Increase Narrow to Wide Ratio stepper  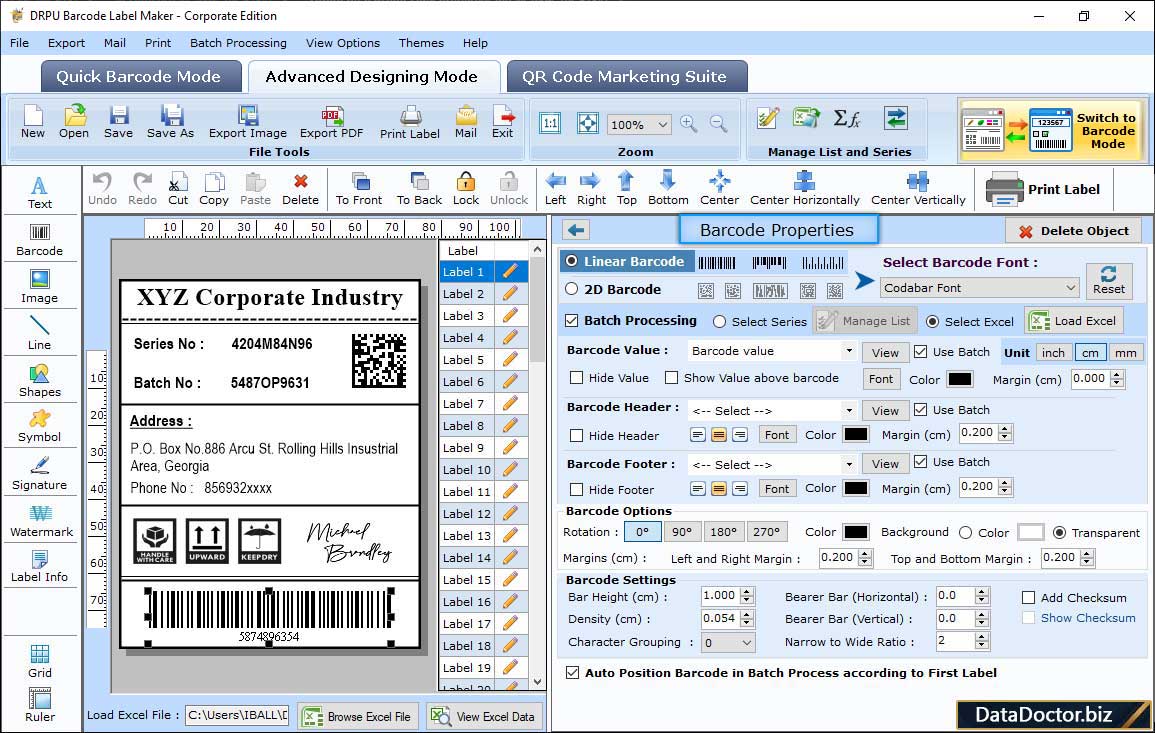[x=981, y=637]
